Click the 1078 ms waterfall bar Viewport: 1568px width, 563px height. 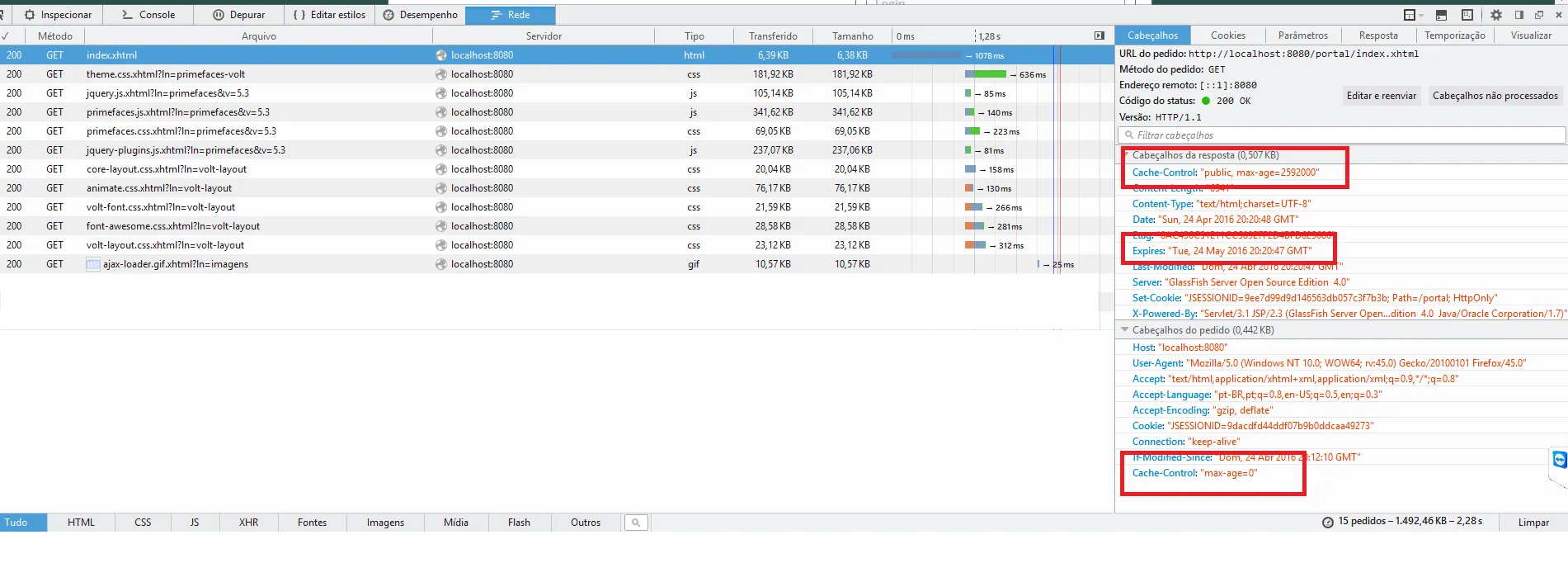click(x=927, y=55)
